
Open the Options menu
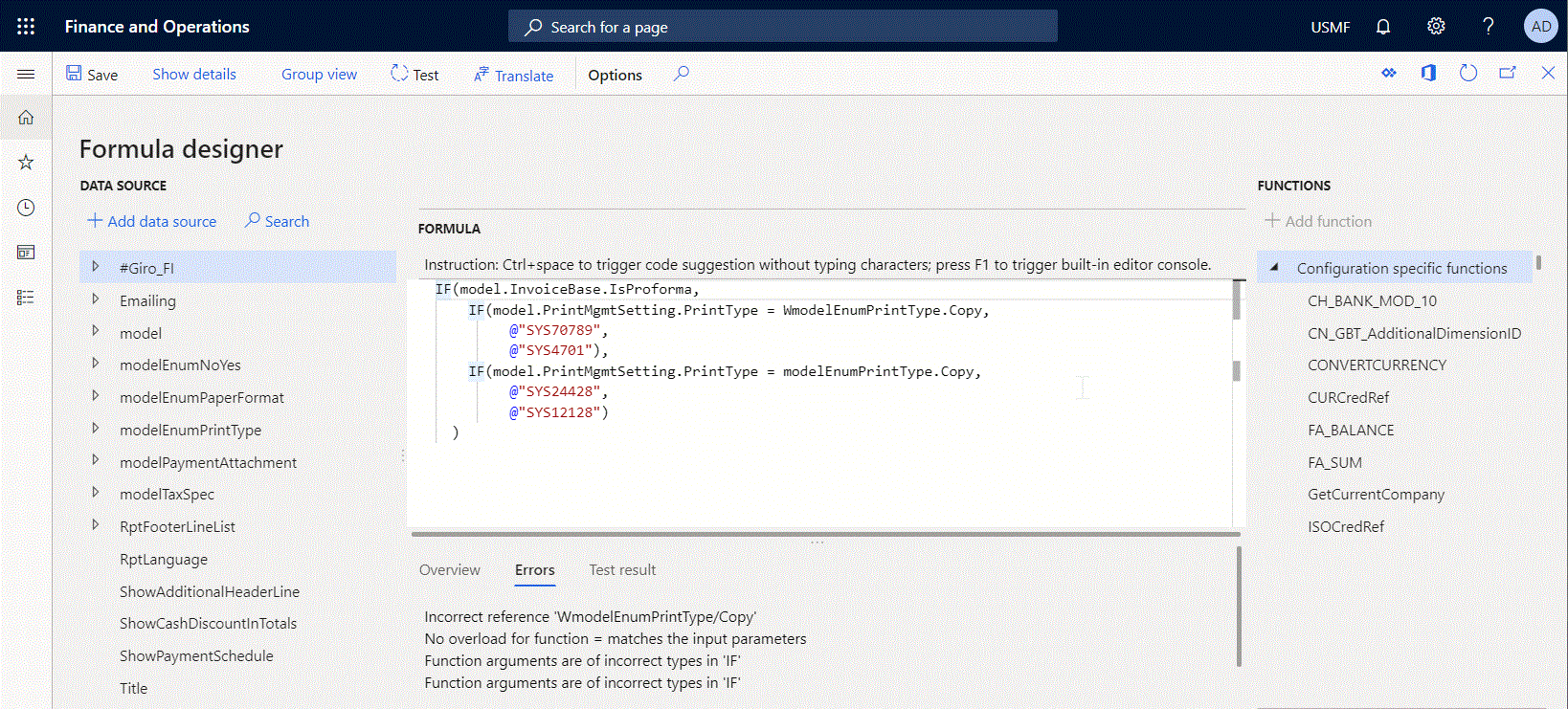click(x=615, y=75)
